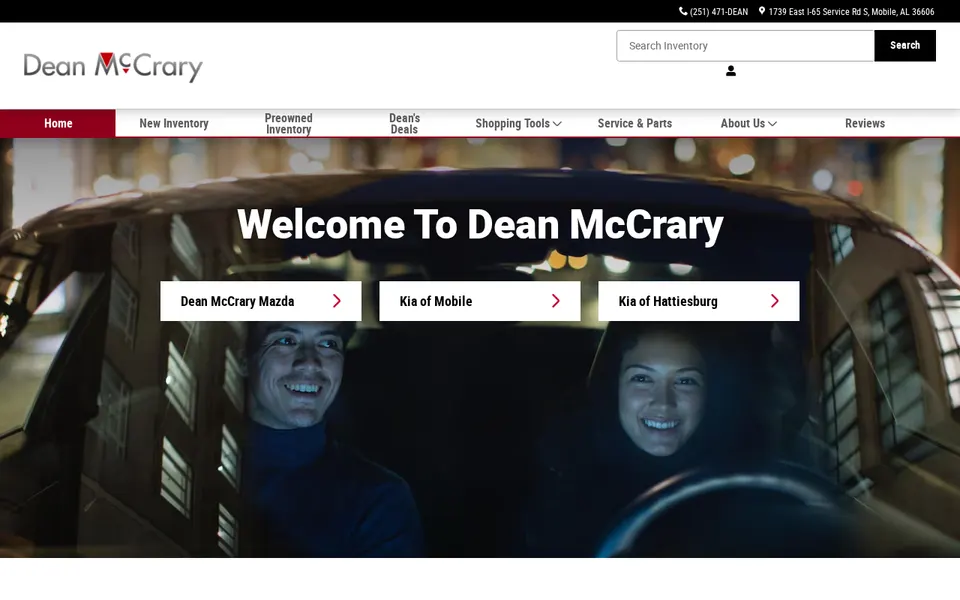
Task: Go to the Home tab
Action: pos(58,123)
